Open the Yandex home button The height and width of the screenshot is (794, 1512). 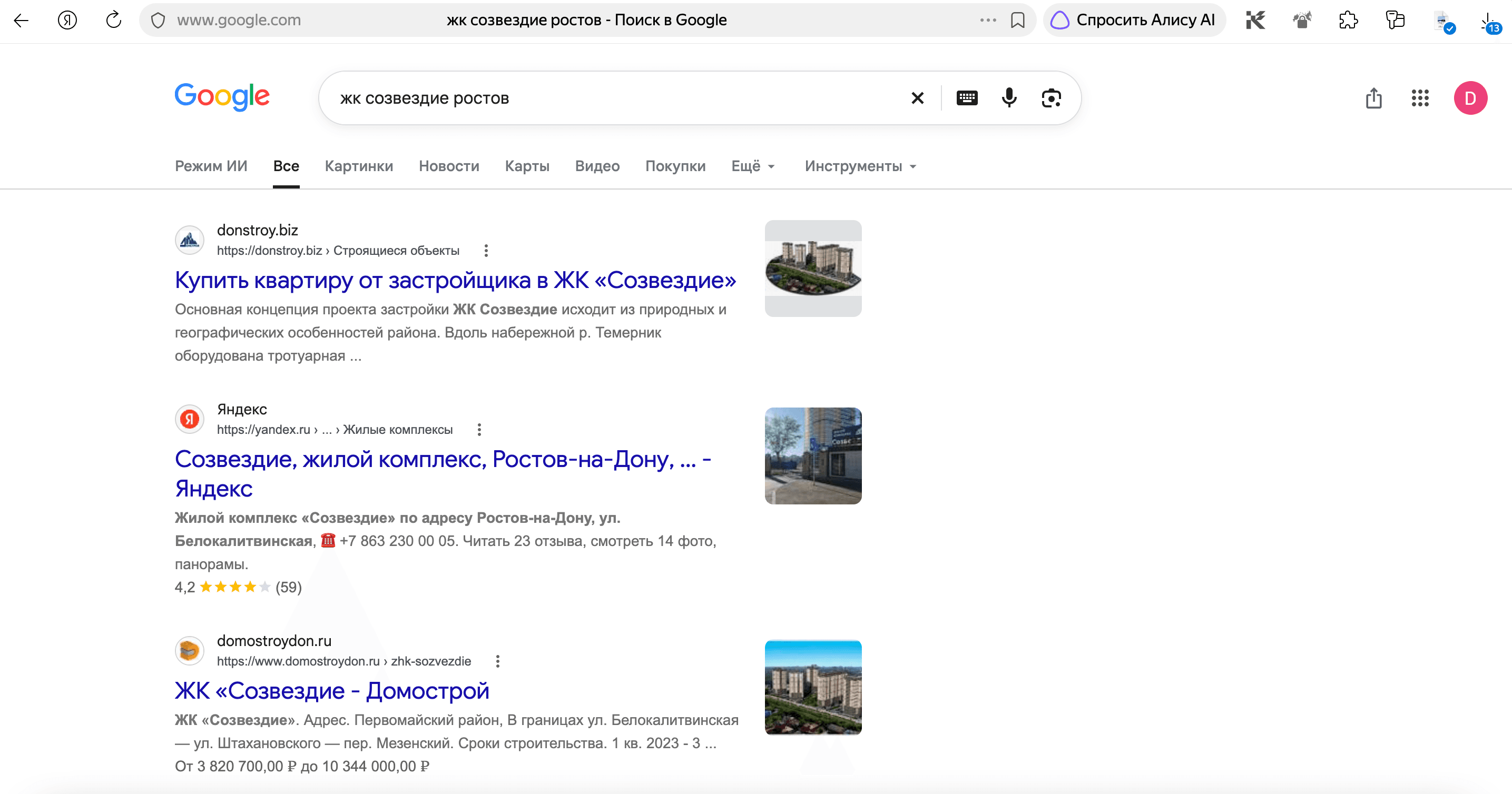[x=67, y=21]
